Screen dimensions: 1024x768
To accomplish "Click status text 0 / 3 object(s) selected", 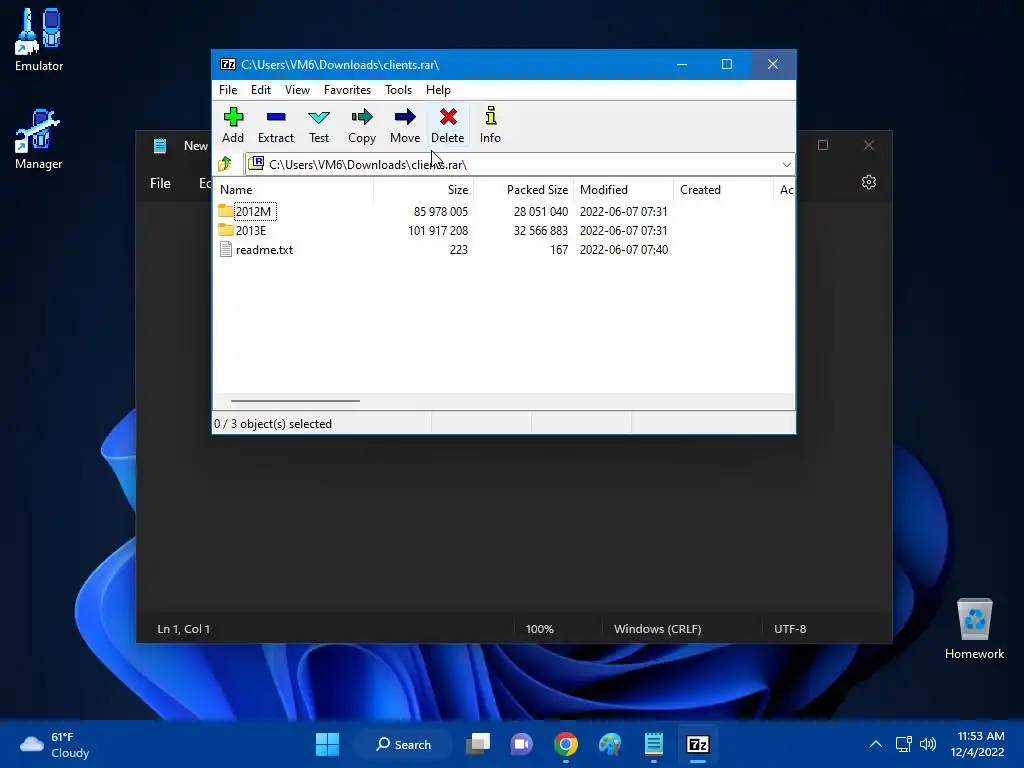I will [273, 424].
